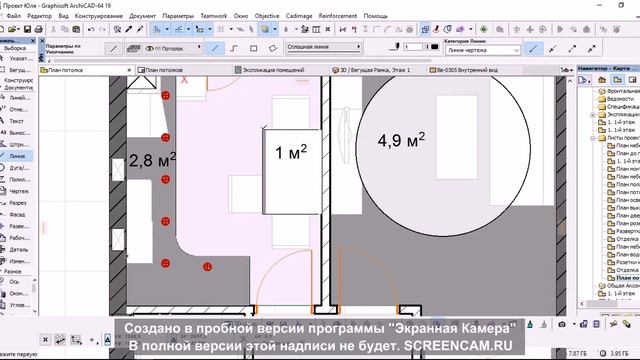Toggle the snap guides button in toolbar
This screenshot has width=640, height=360.
[x=178, y=29]
